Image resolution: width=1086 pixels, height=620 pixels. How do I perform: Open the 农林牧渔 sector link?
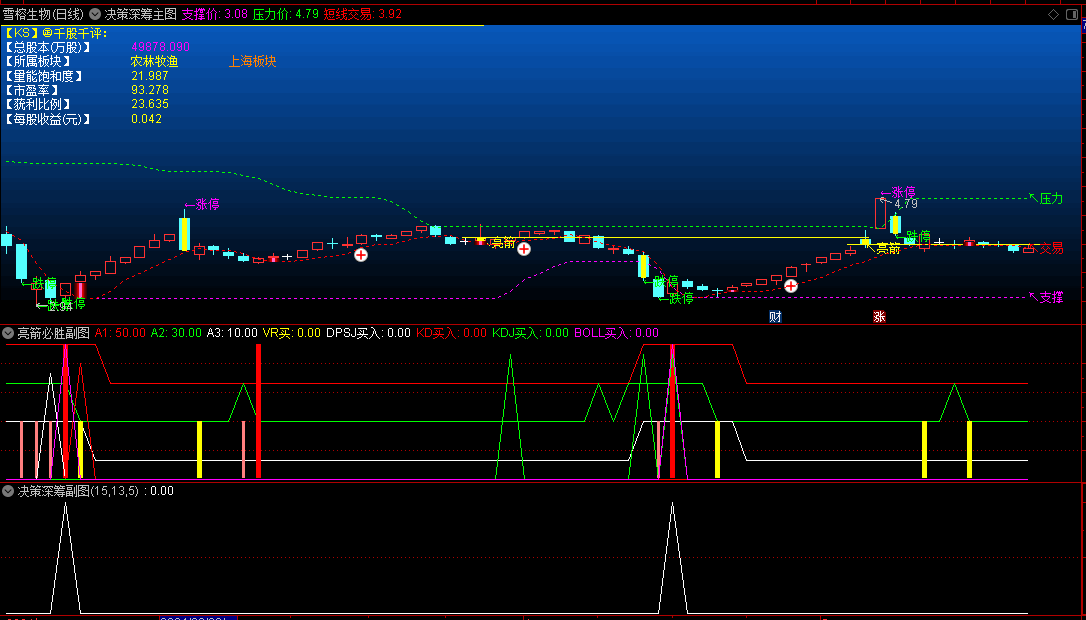(x=154, y=62)
